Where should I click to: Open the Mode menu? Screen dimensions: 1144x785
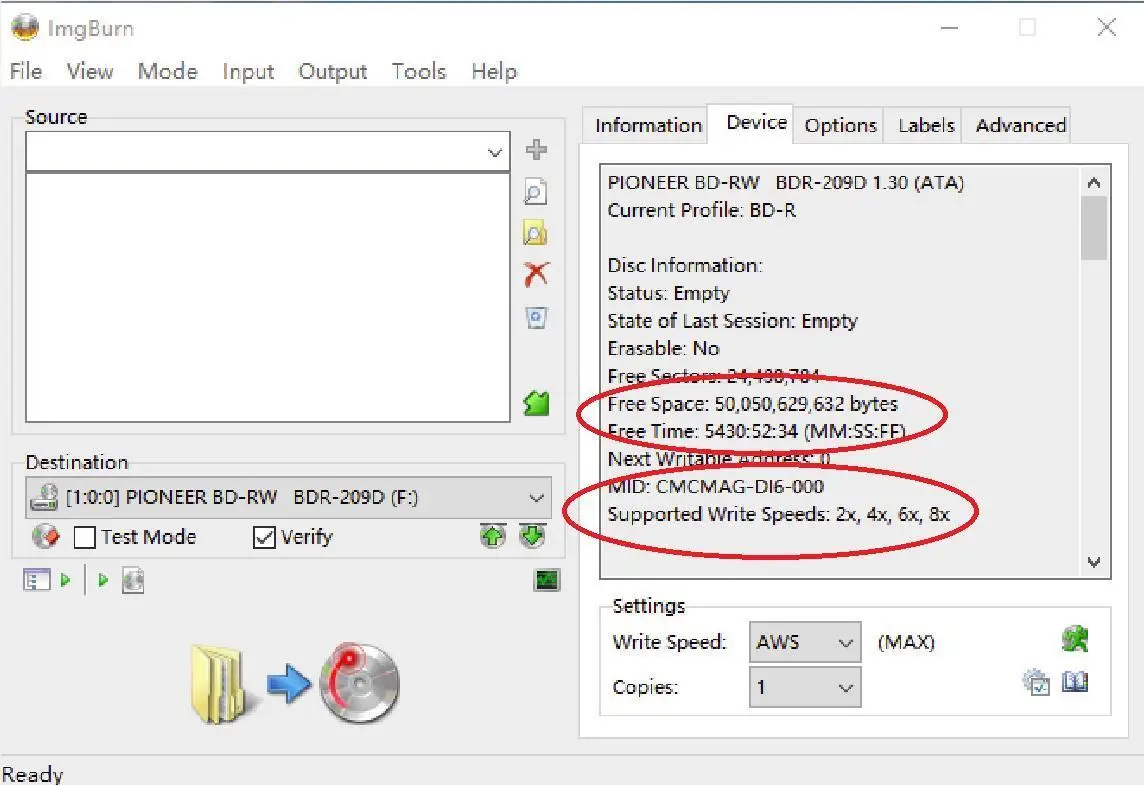coord(168,71)
